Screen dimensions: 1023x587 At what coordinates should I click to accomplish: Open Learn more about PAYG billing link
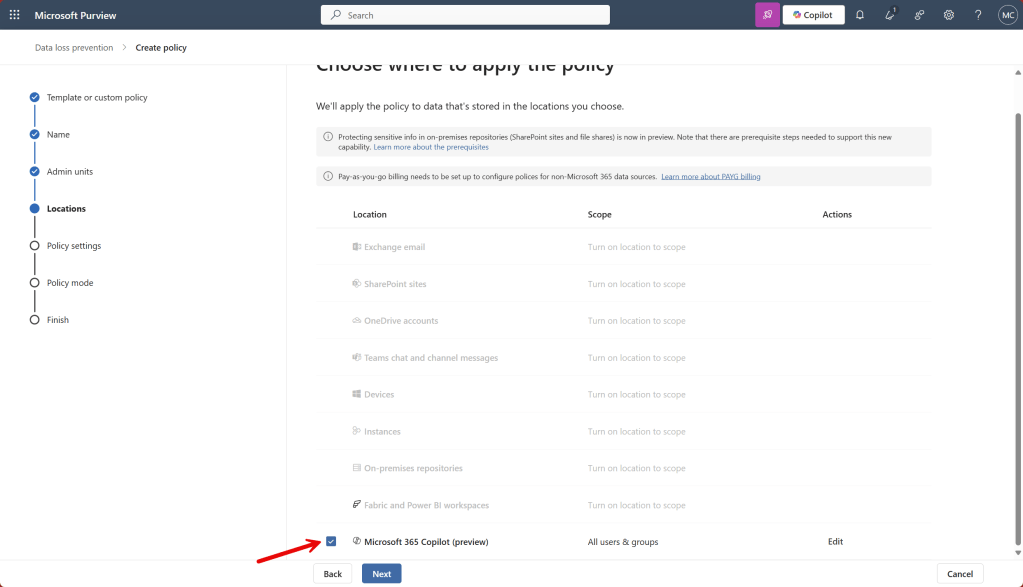click(x=710, y=176)
